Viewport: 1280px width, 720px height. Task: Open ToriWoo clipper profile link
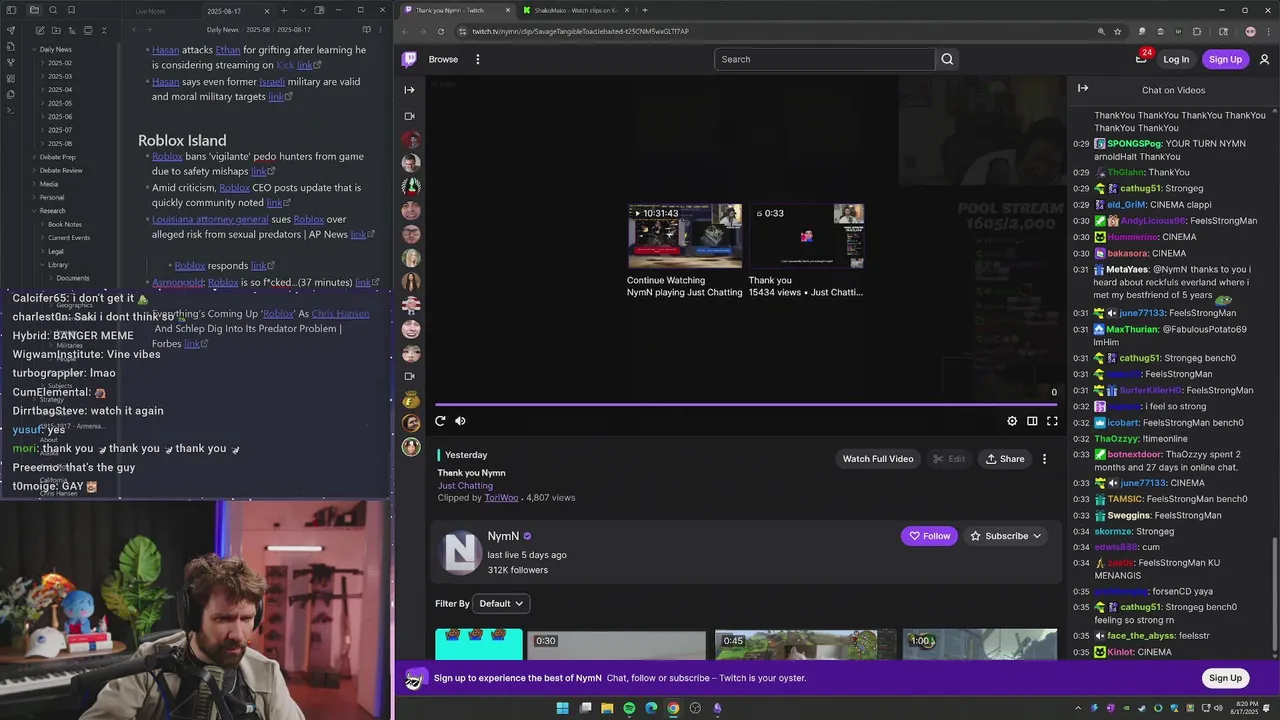point(501,497)
